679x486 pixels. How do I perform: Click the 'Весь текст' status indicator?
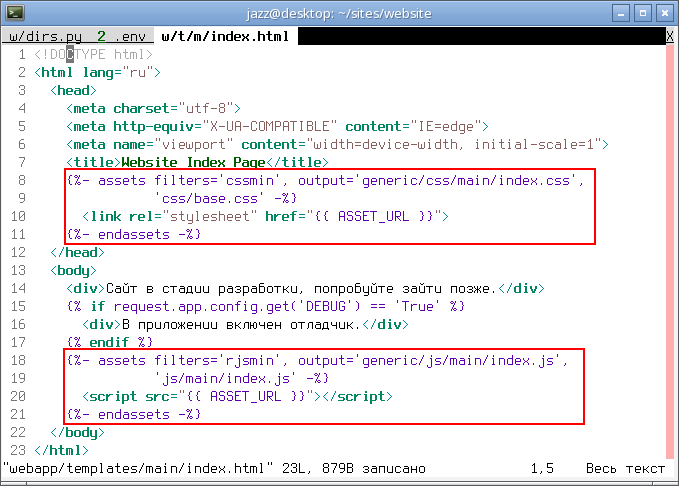(625, 469)
